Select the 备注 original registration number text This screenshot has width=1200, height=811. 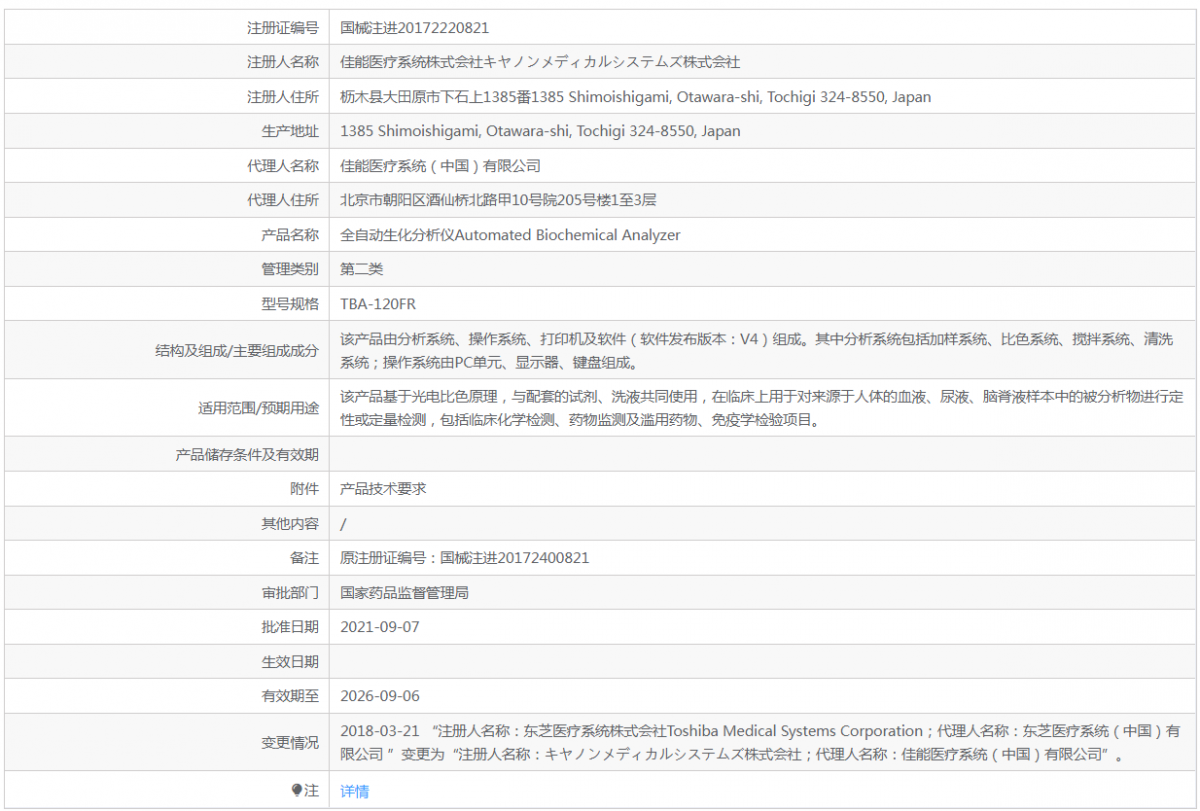[472, 558]
